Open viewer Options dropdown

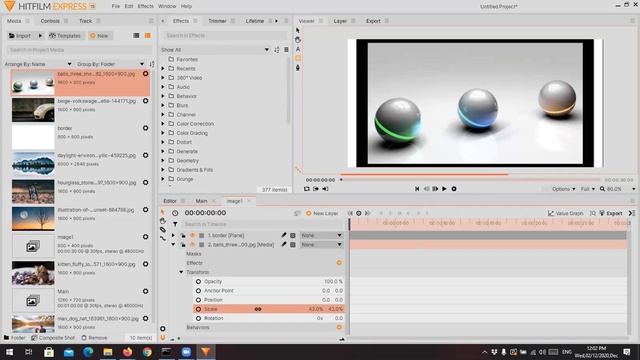pyautogui.click(x=564, y=189)
